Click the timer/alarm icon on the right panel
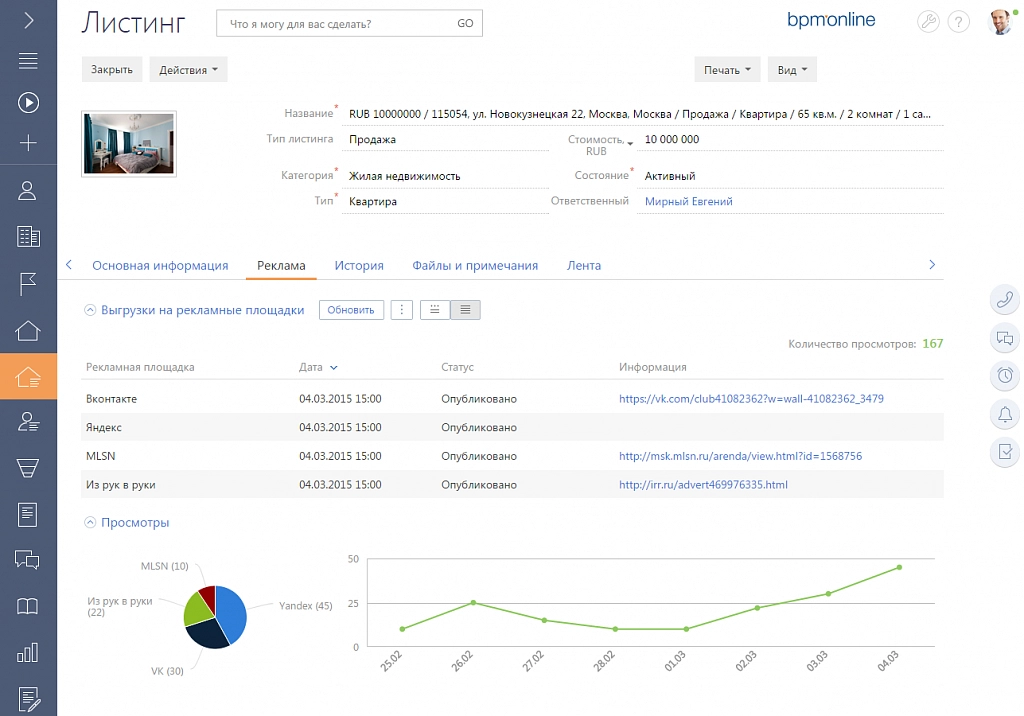Viewport: 1024px width, 716px height. (1004, 376)
